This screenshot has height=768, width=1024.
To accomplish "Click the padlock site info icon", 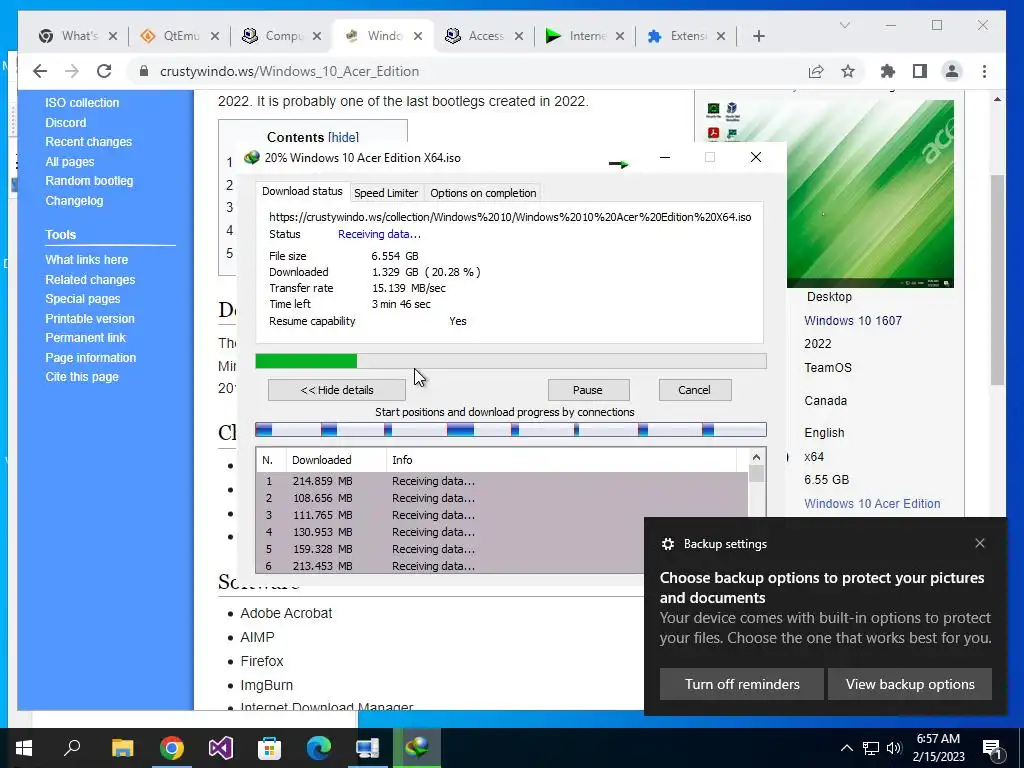I will pyautogui.click(x=144, y=71).
